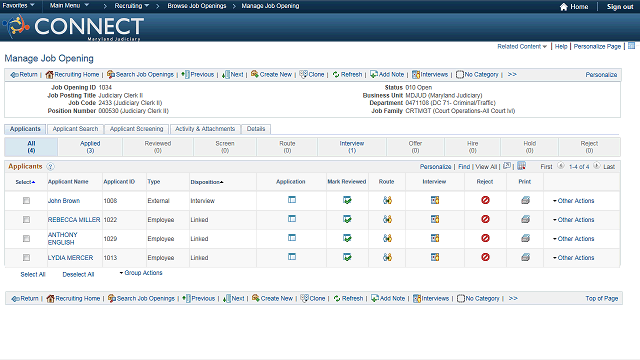The width and height of the screenshot is (640, 360).
Task: Print Anthony English's application
Action: point(525,238)
